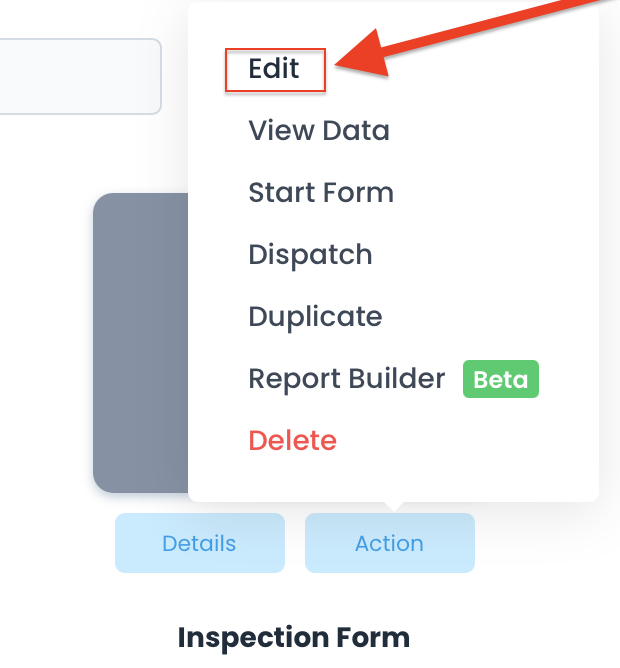Toggle the Action dropdown button

click(x=389, y=543)
